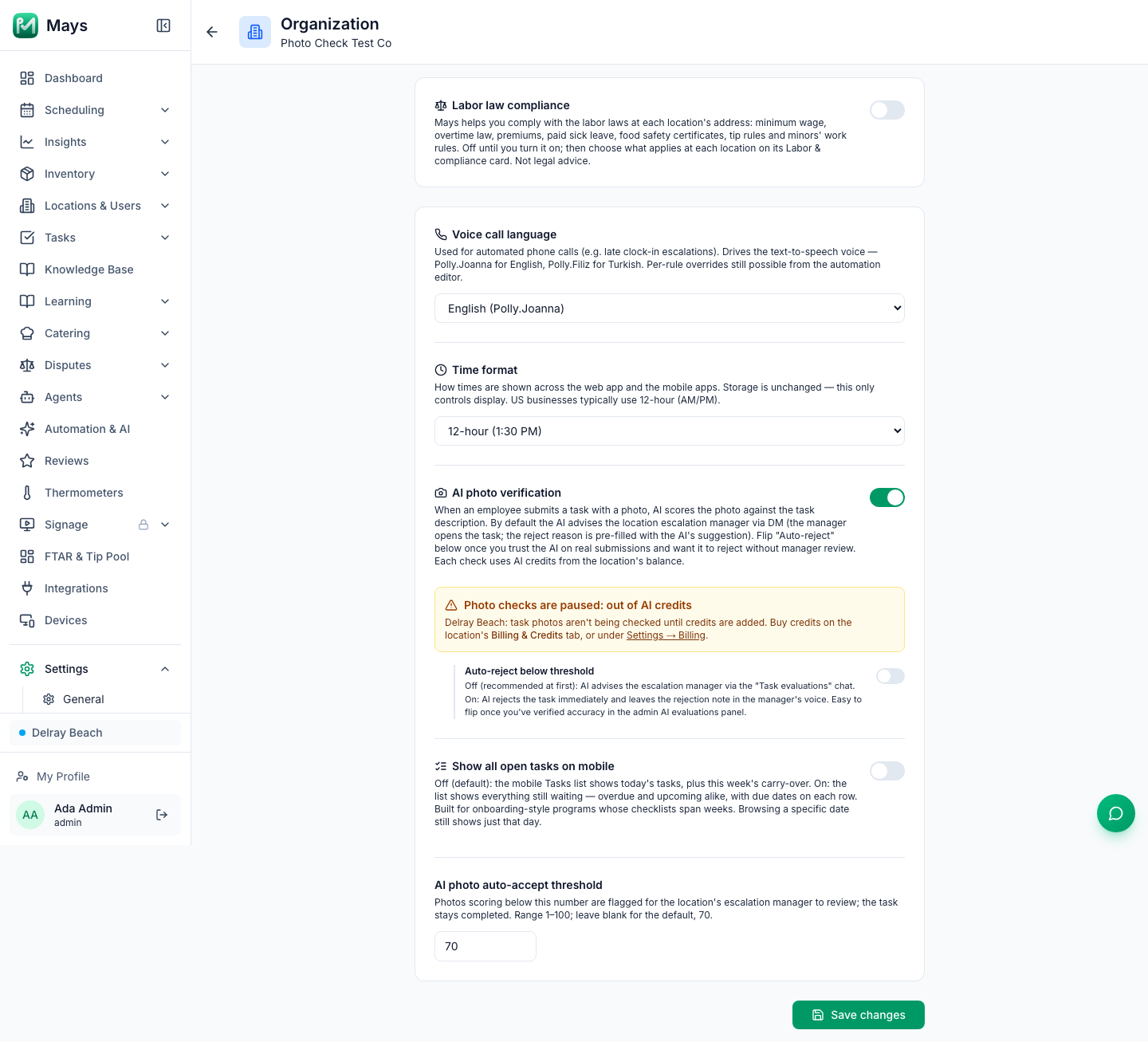The image size is (1148, 1042).
Task: Click the Knowledge Base book icon
Action: click(27, 269)
